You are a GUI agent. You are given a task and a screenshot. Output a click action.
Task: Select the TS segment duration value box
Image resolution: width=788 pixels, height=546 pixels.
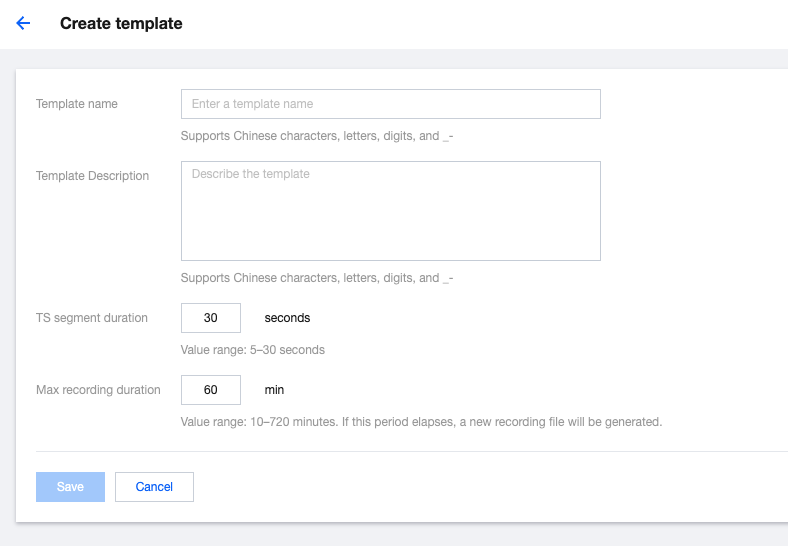[211, 318]
